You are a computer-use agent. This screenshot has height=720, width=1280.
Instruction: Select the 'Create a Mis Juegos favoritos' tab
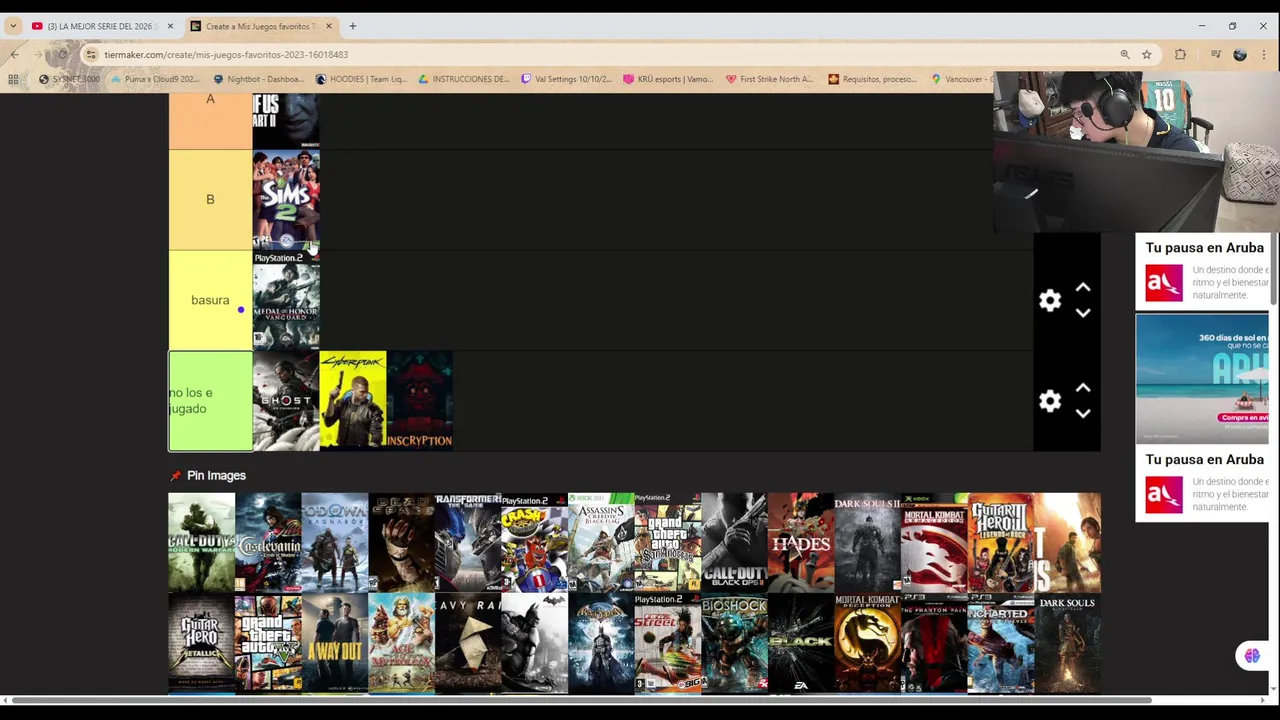(x=262, y=26)
